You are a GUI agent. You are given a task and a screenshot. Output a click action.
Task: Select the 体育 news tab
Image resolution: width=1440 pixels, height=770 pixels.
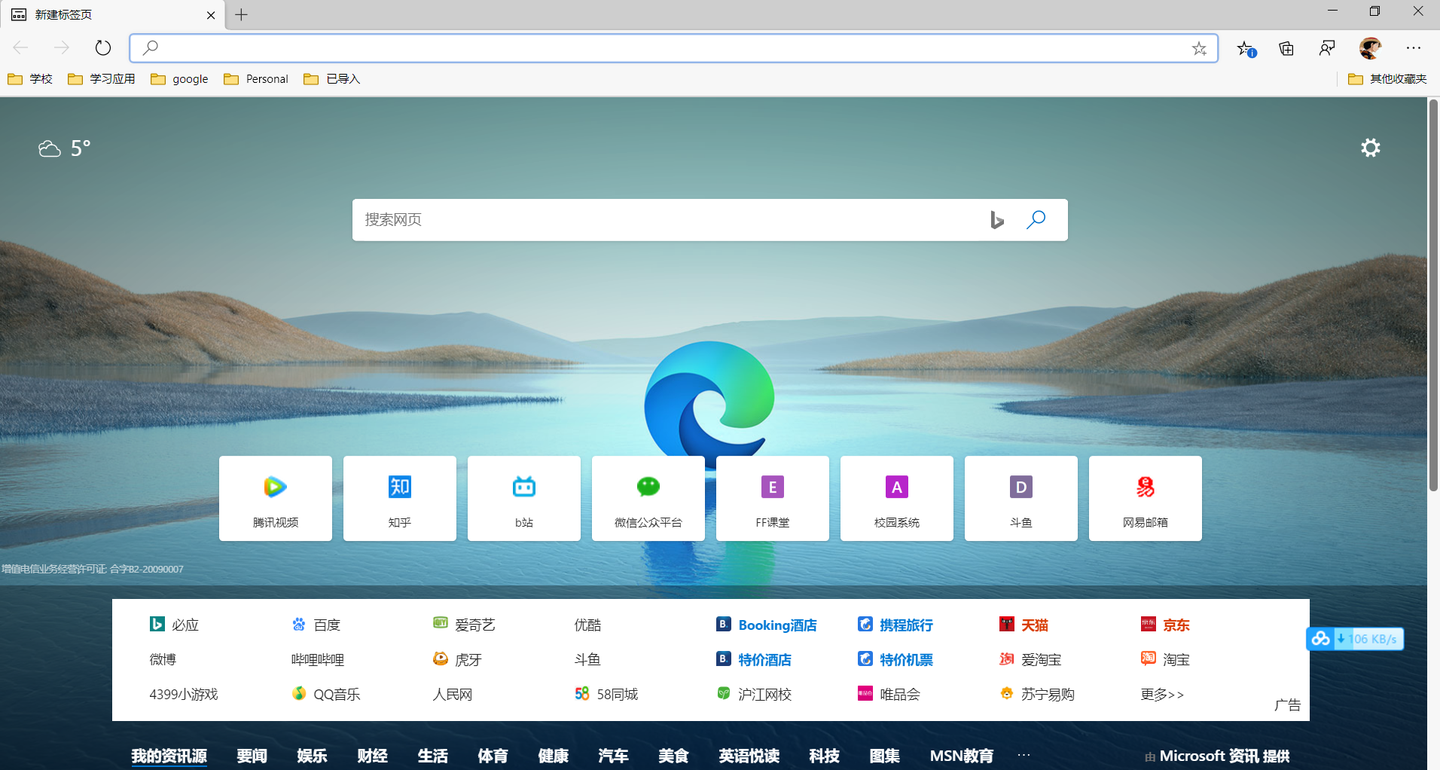pyautogui.click(x=493, y=756)
